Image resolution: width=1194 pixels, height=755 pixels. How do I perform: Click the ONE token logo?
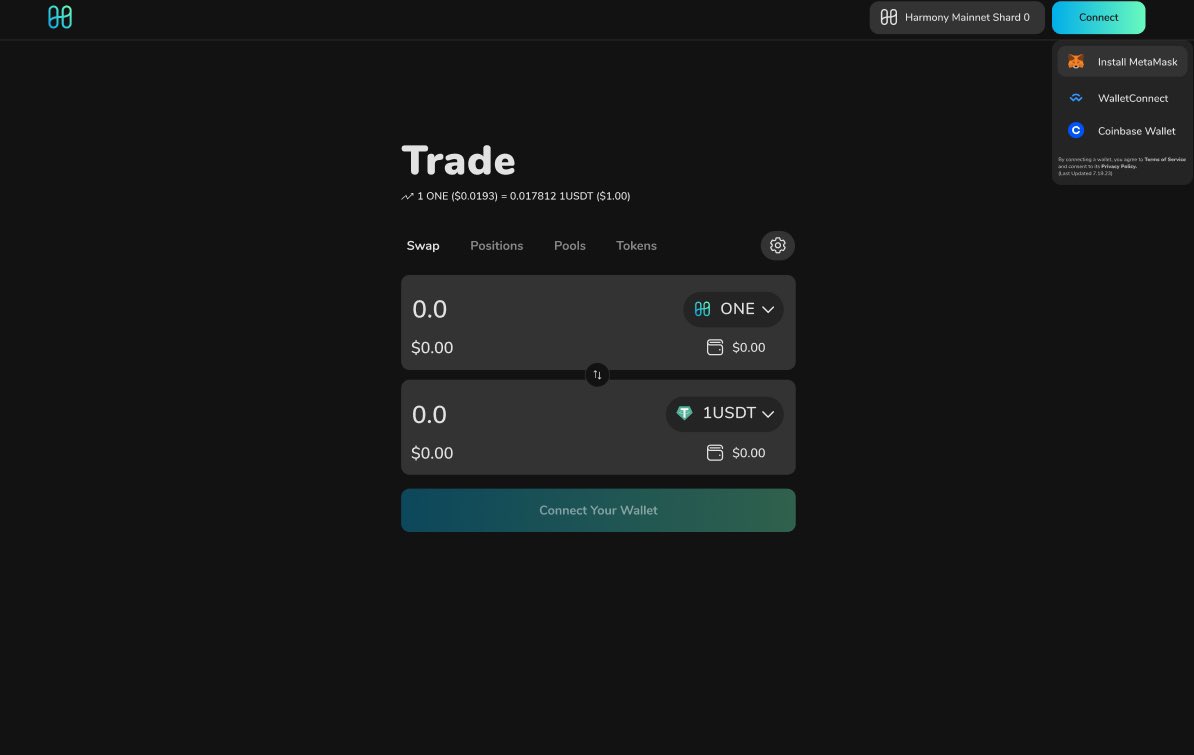pos(702,309)
